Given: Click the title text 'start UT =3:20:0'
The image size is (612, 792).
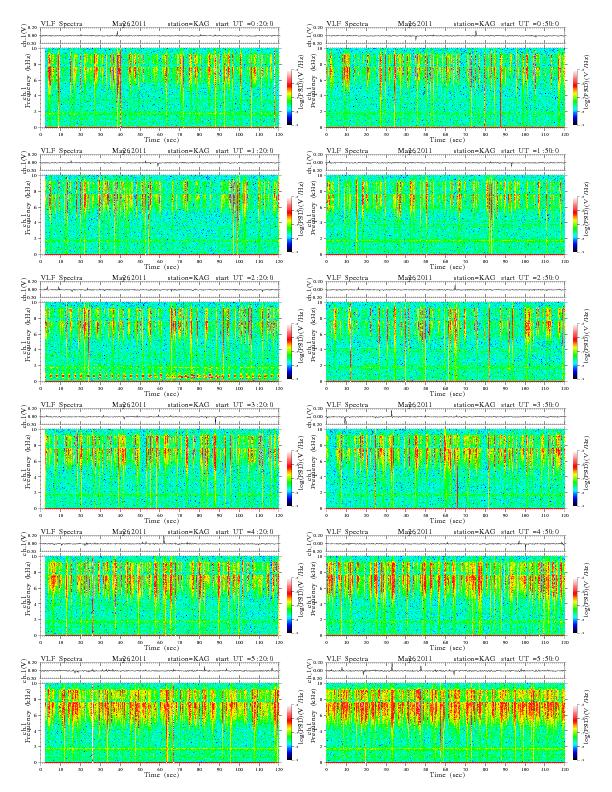Looking at the screenshot, I should 245,405.
